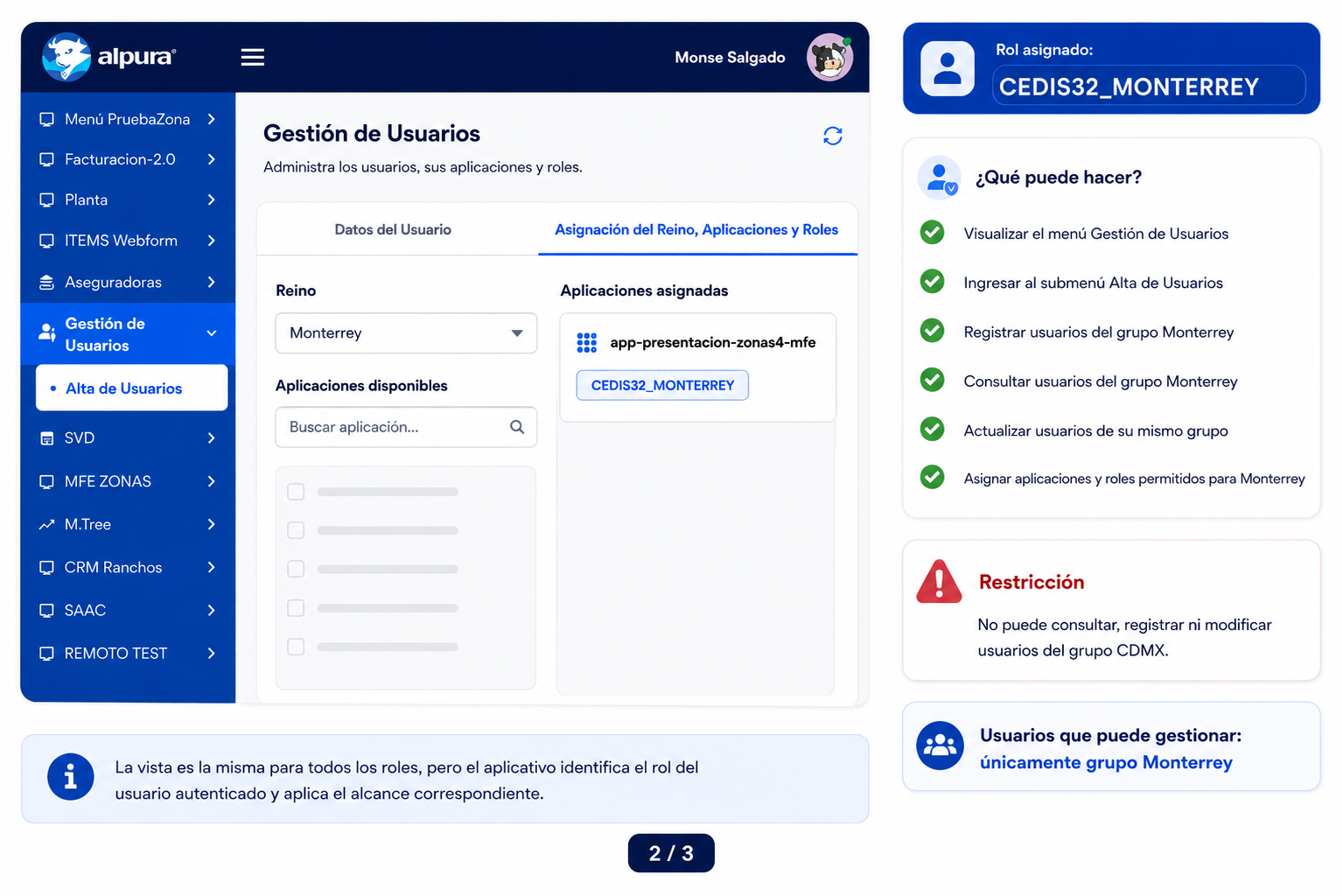Click the app-presentacion-zonas4-mfe application name
Viewport: 1343px width, 896px height.
click(713, 343)
